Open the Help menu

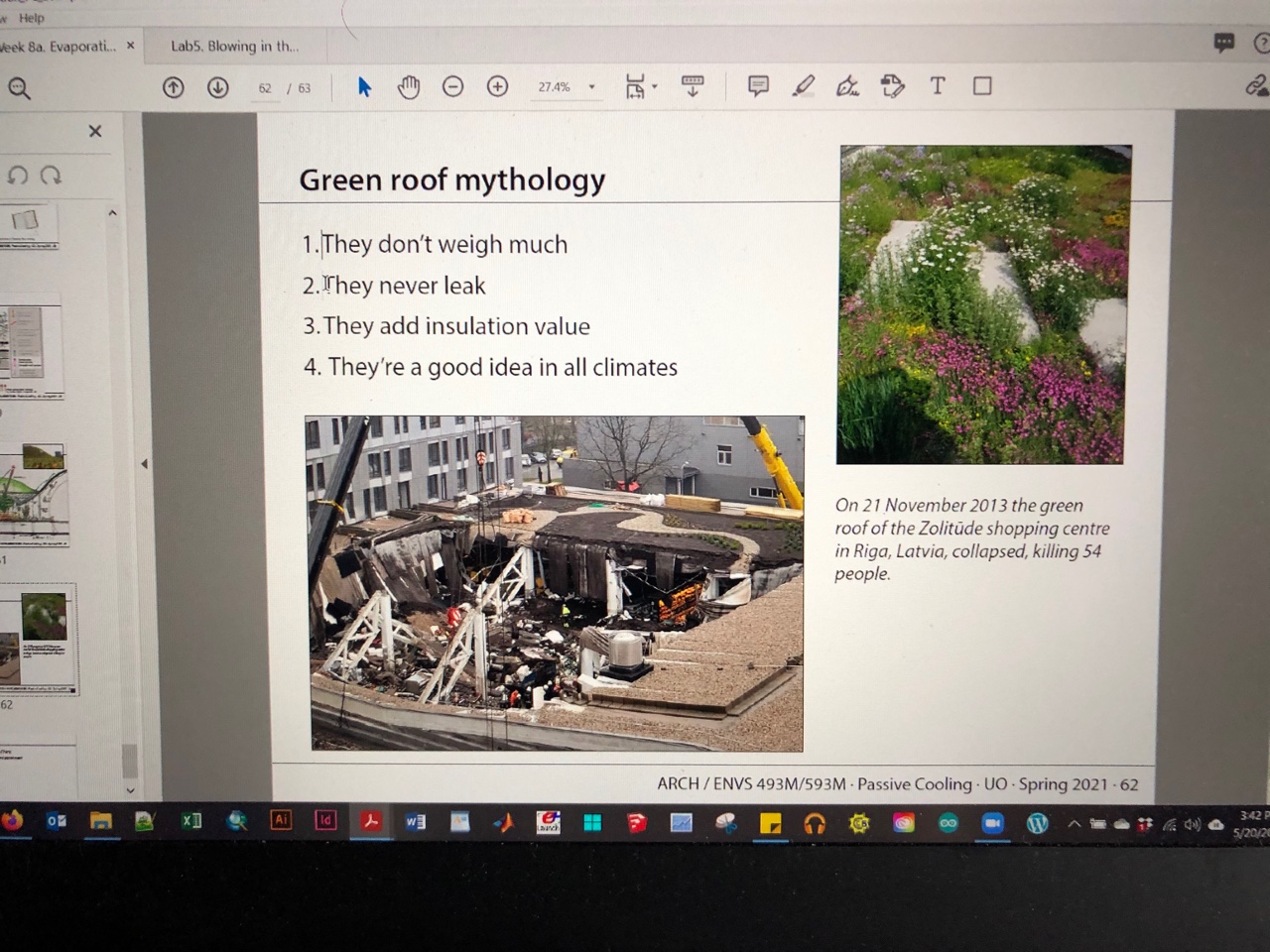(32, 18)
